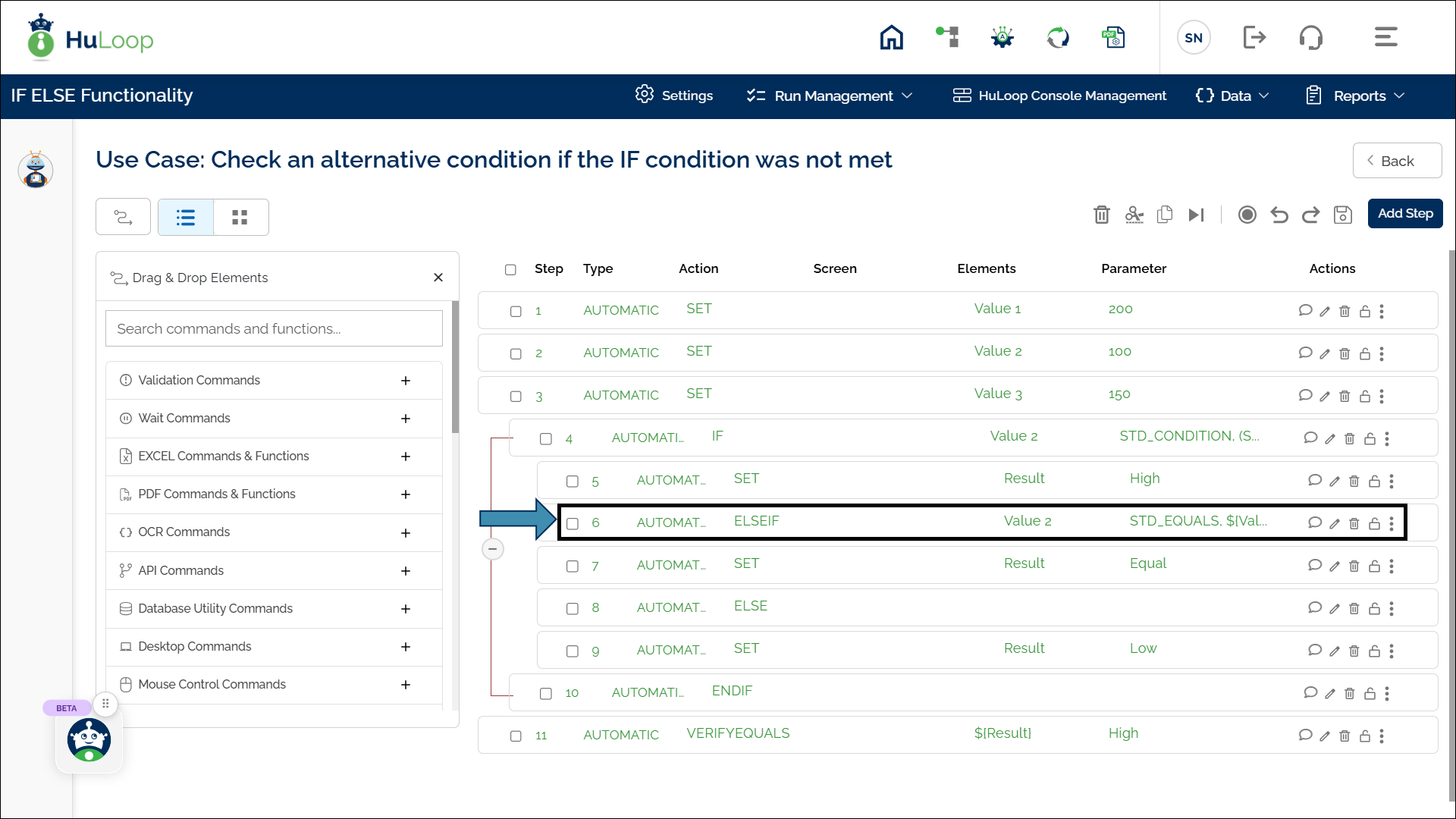Click the Back button
Viewport: 1456px width, 819px height.
1396,161
